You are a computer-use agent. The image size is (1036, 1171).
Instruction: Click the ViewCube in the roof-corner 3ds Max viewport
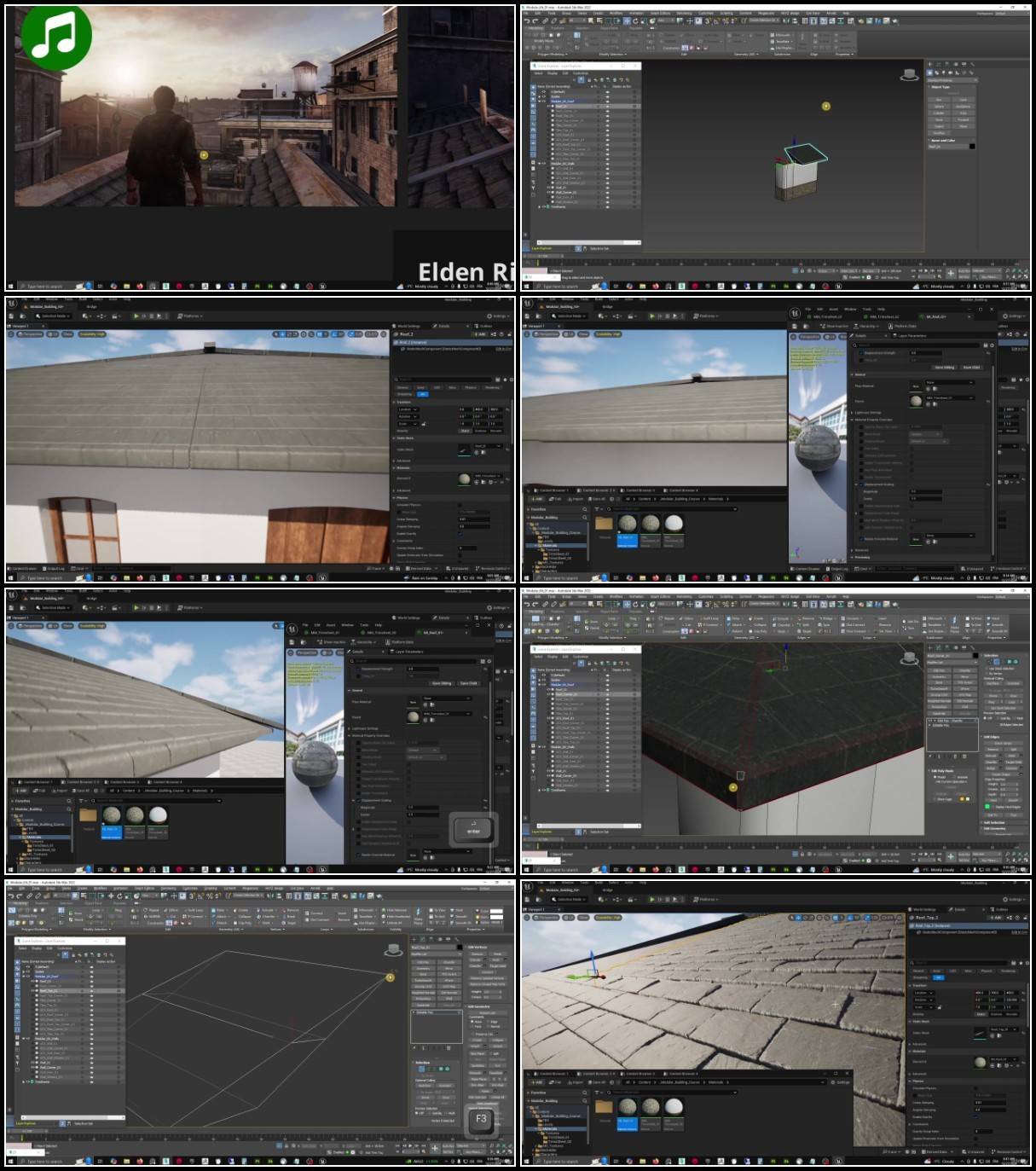point(909,658)
